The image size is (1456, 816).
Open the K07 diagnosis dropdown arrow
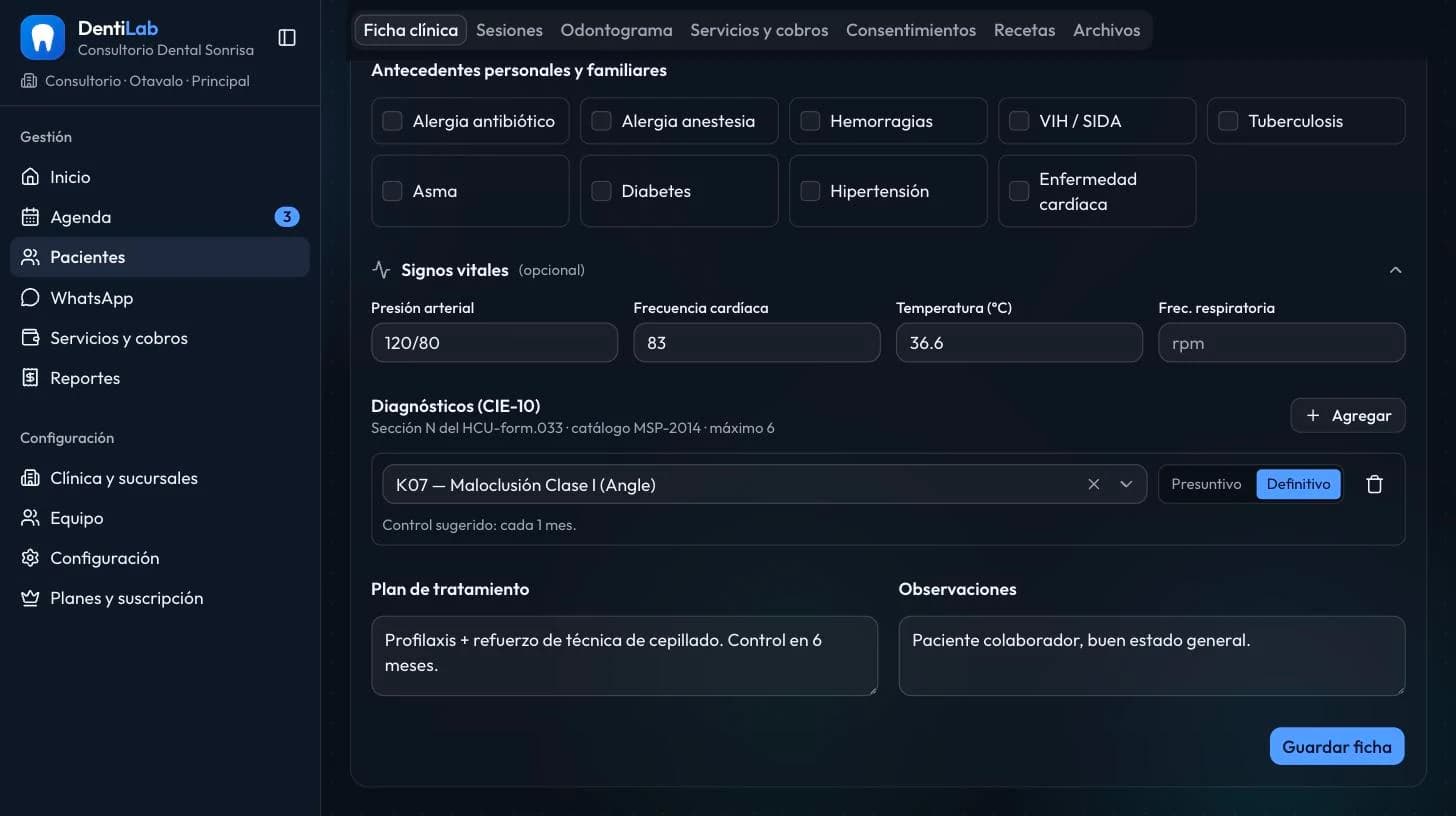[1126, 484]
